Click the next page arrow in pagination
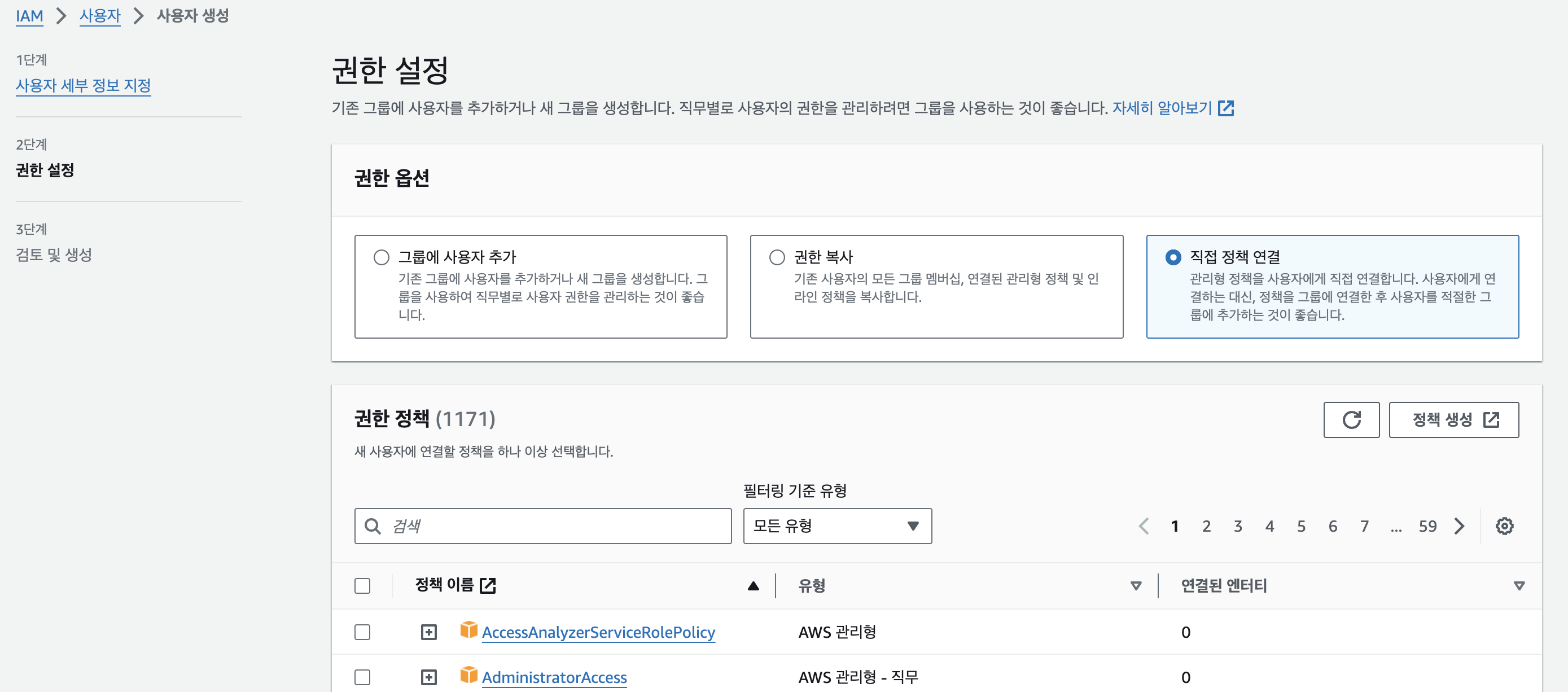 click(1459, 526)
